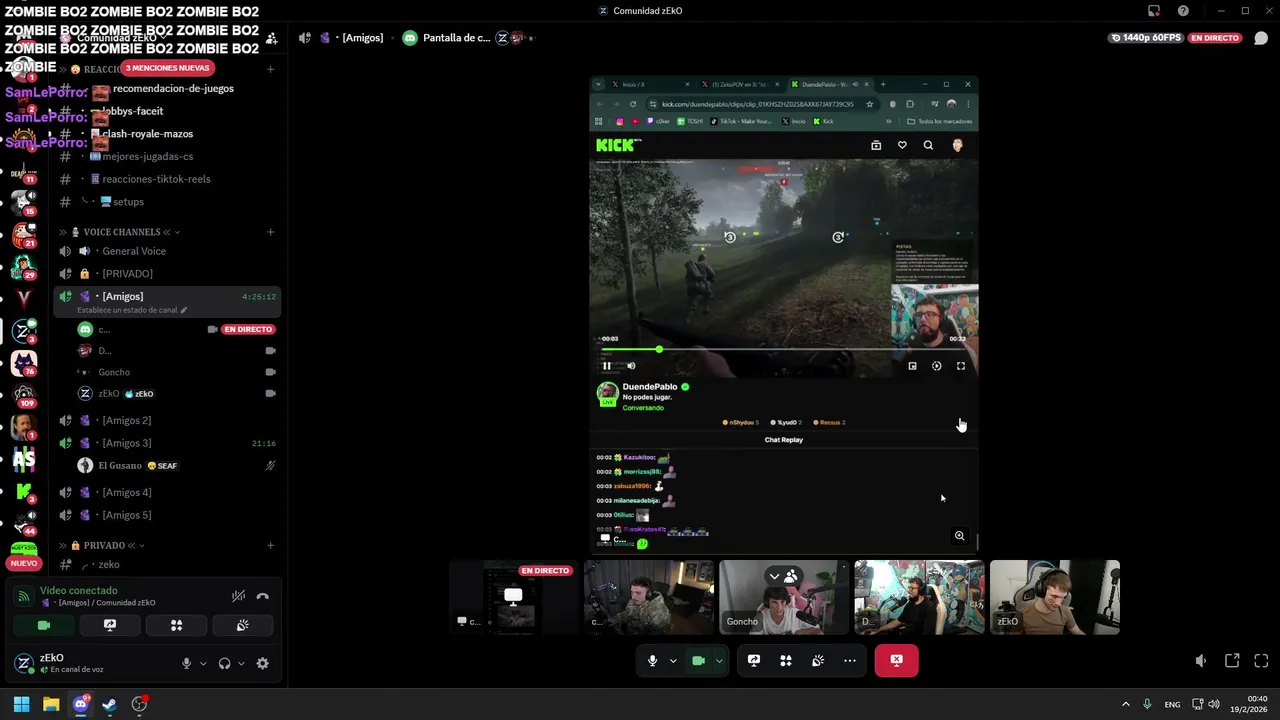Expand microphone options arrow in user panel

(x=203, y=663)
